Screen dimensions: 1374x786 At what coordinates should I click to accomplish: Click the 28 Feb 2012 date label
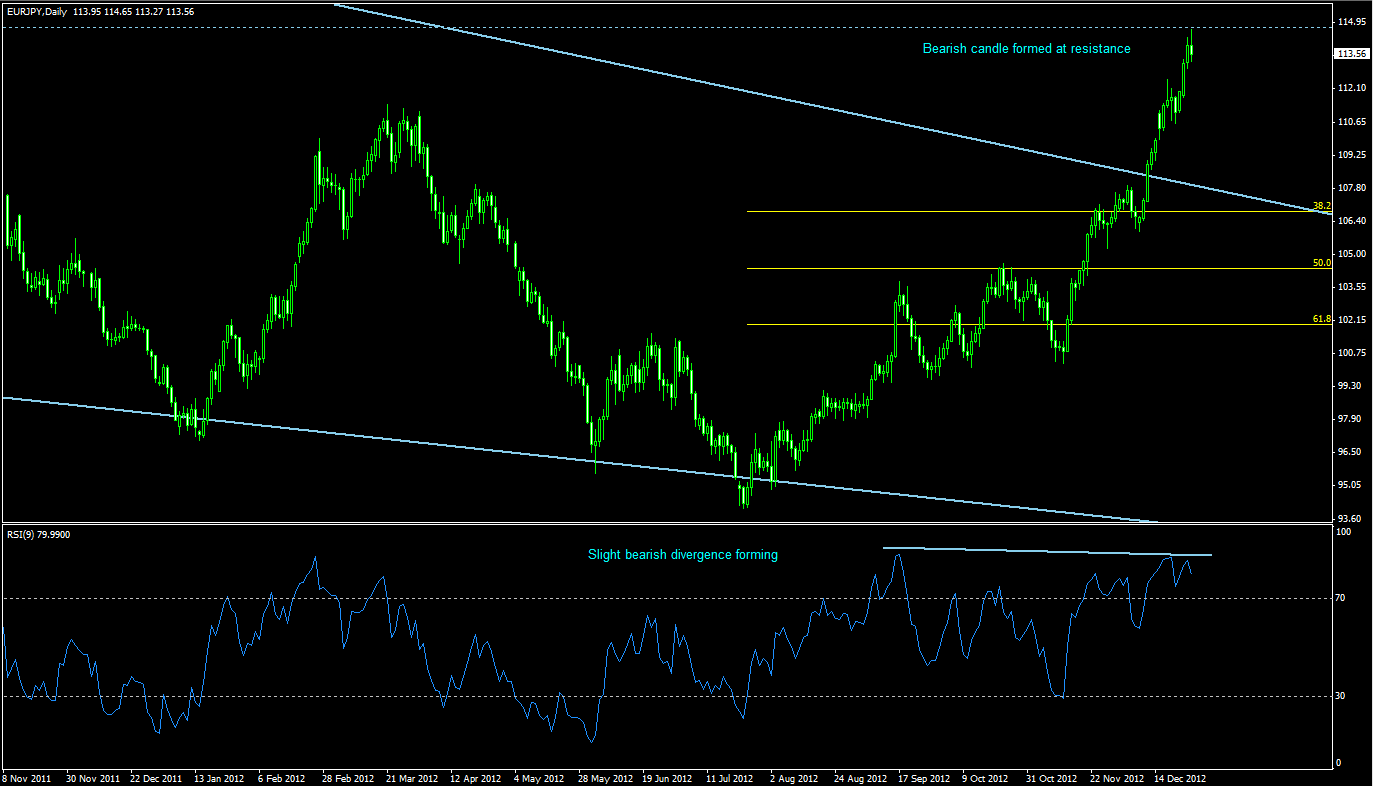tap(348, 777)
